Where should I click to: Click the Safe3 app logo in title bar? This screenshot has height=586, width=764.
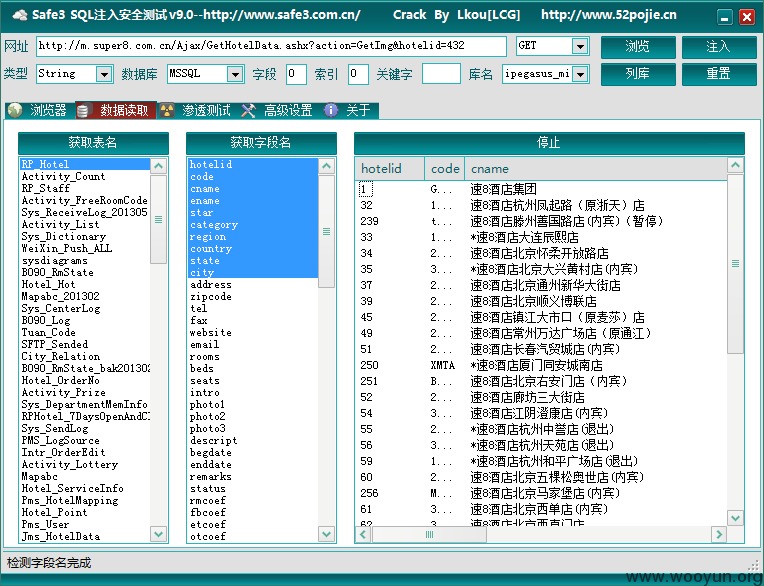pyautogui.click(x=20, y=15)
